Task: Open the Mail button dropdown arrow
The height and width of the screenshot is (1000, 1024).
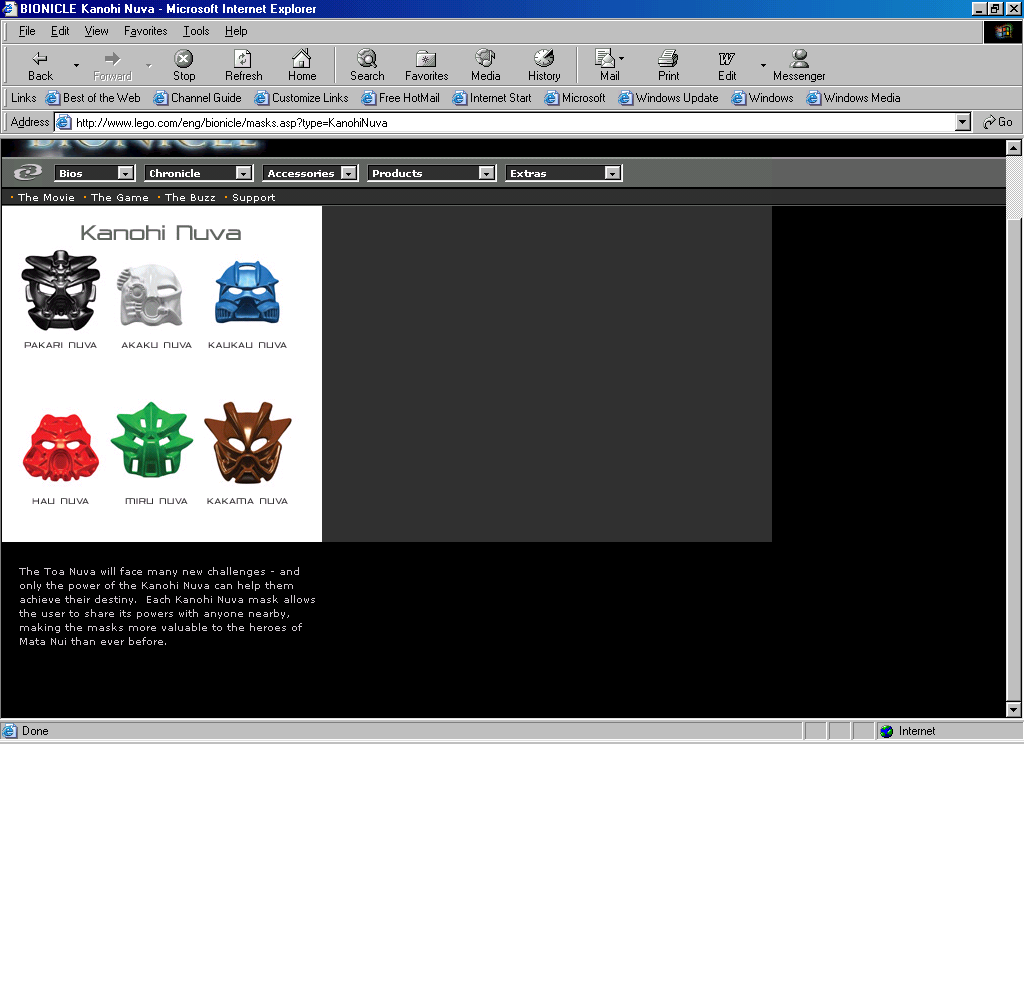Action: (622, 58)
